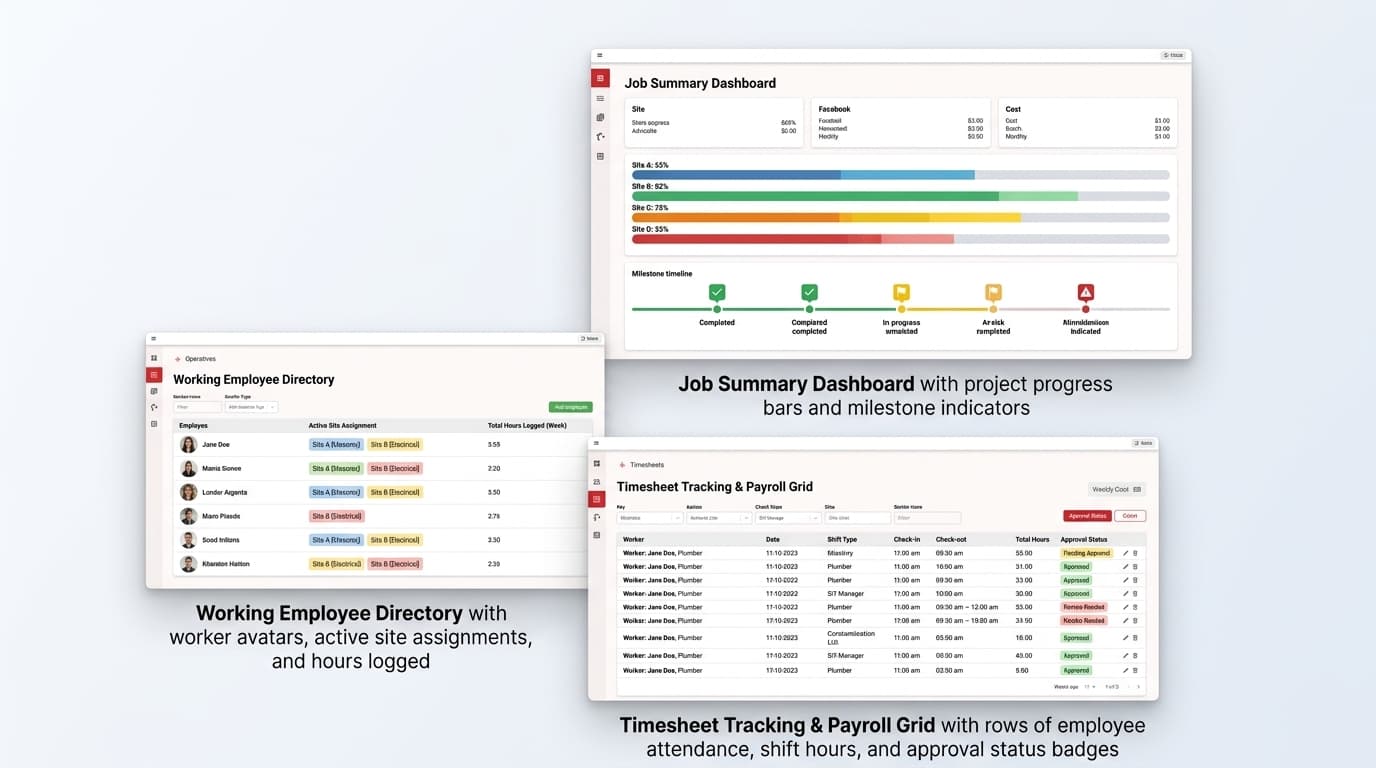1376x768 pixels.
Task: Select the Londer Argenta employee name
Action: pos(224,492)
